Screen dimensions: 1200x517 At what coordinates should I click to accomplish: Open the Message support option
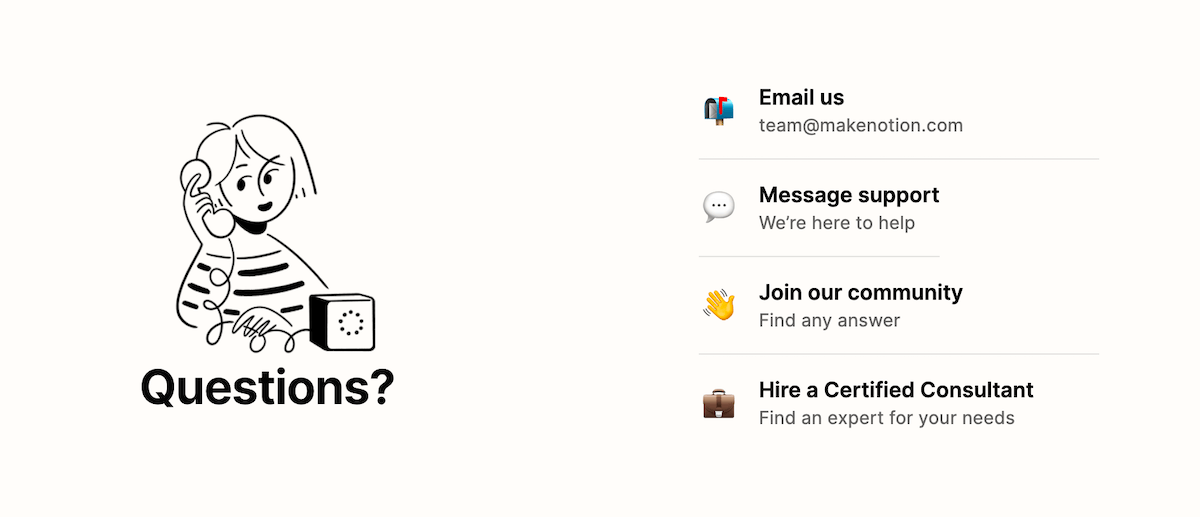click(849, 195)
